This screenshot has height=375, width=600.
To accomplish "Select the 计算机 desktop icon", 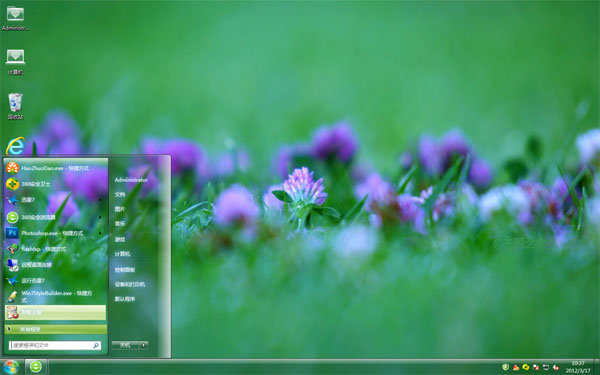I will 15,61.
